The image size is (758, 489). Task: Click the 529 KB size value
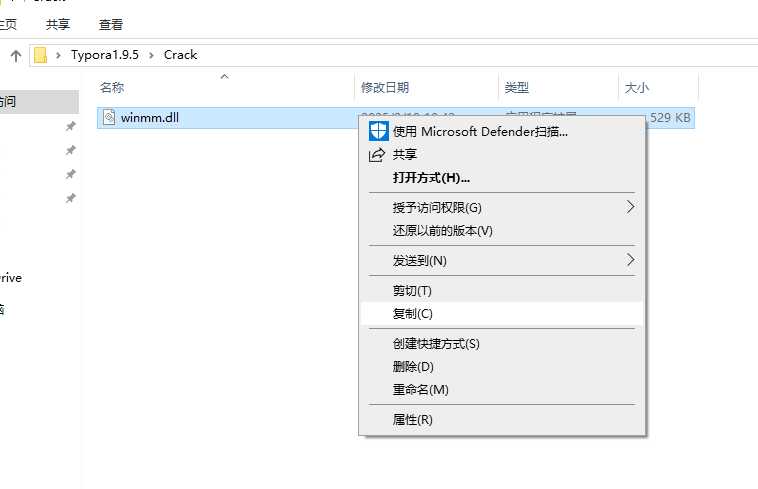pyautogui.click(x=670, y=117)
